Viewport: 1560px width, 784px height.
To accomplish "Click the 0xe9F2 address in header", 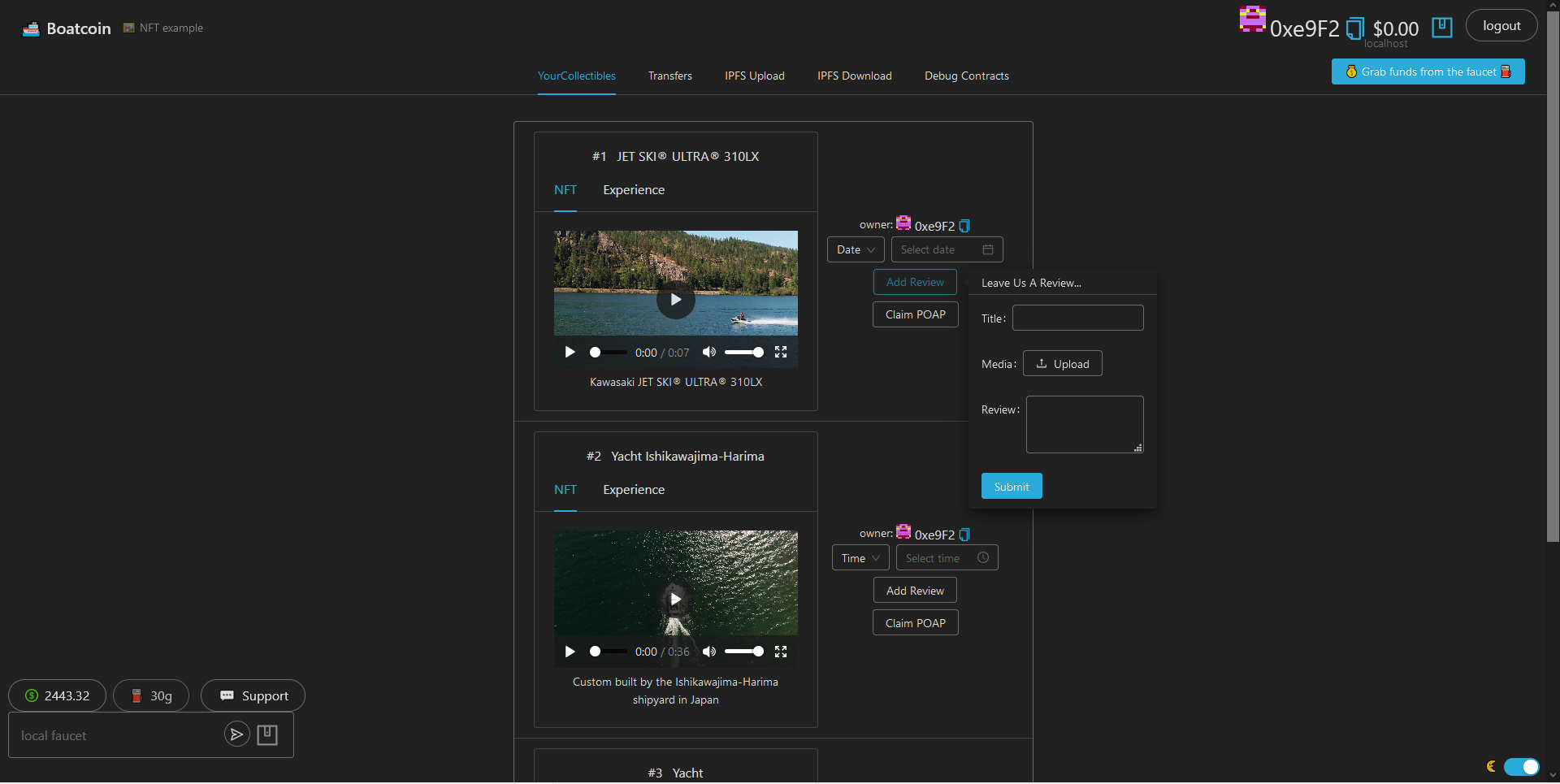I will click(1304, 29).
